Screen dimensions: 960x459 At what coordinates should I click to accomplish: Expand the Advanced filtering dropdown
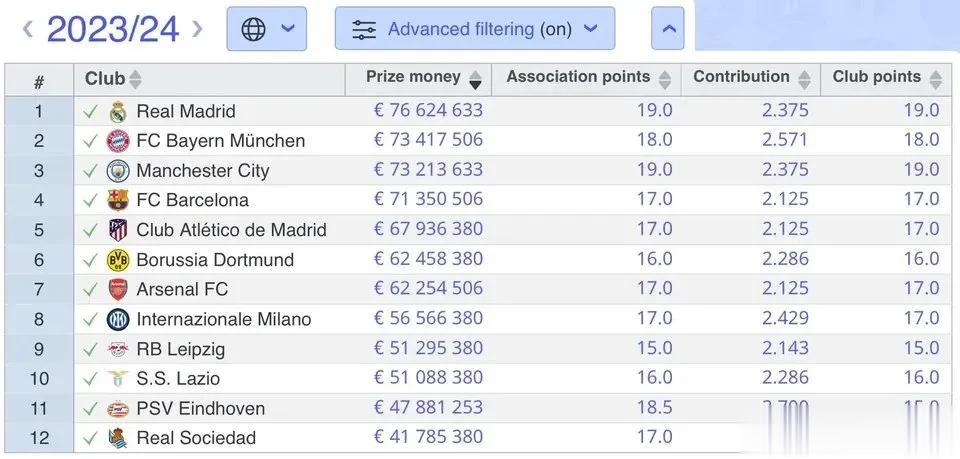475,29
